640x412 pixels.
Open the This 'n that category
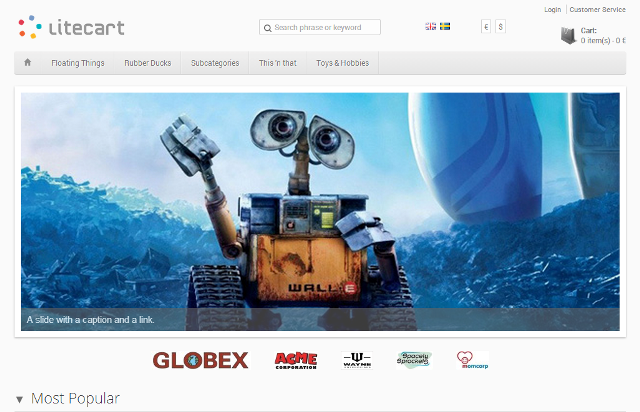click(x=278, y=63)
